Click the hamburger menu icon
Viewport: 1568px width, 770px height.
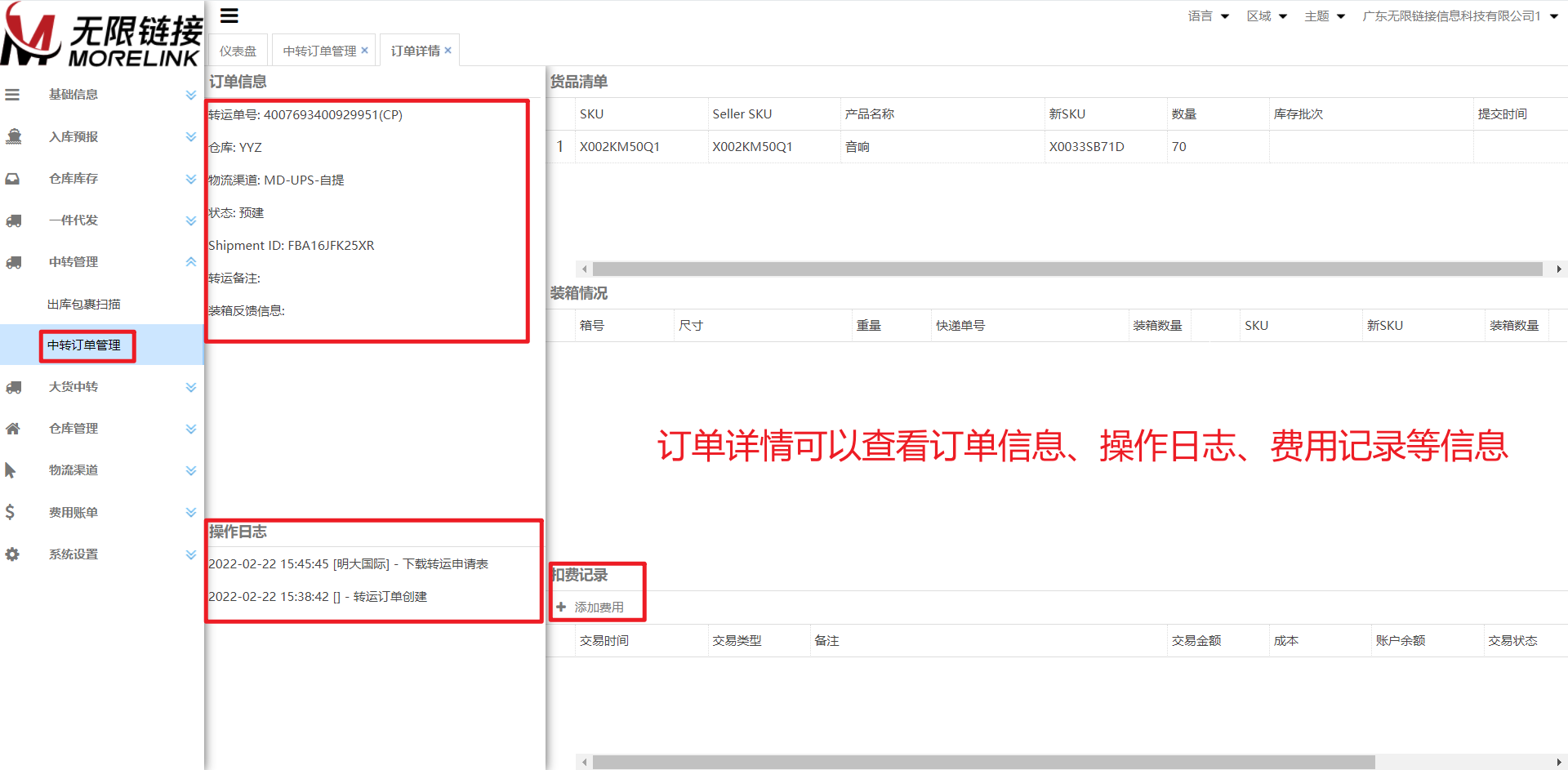(229, 16)
